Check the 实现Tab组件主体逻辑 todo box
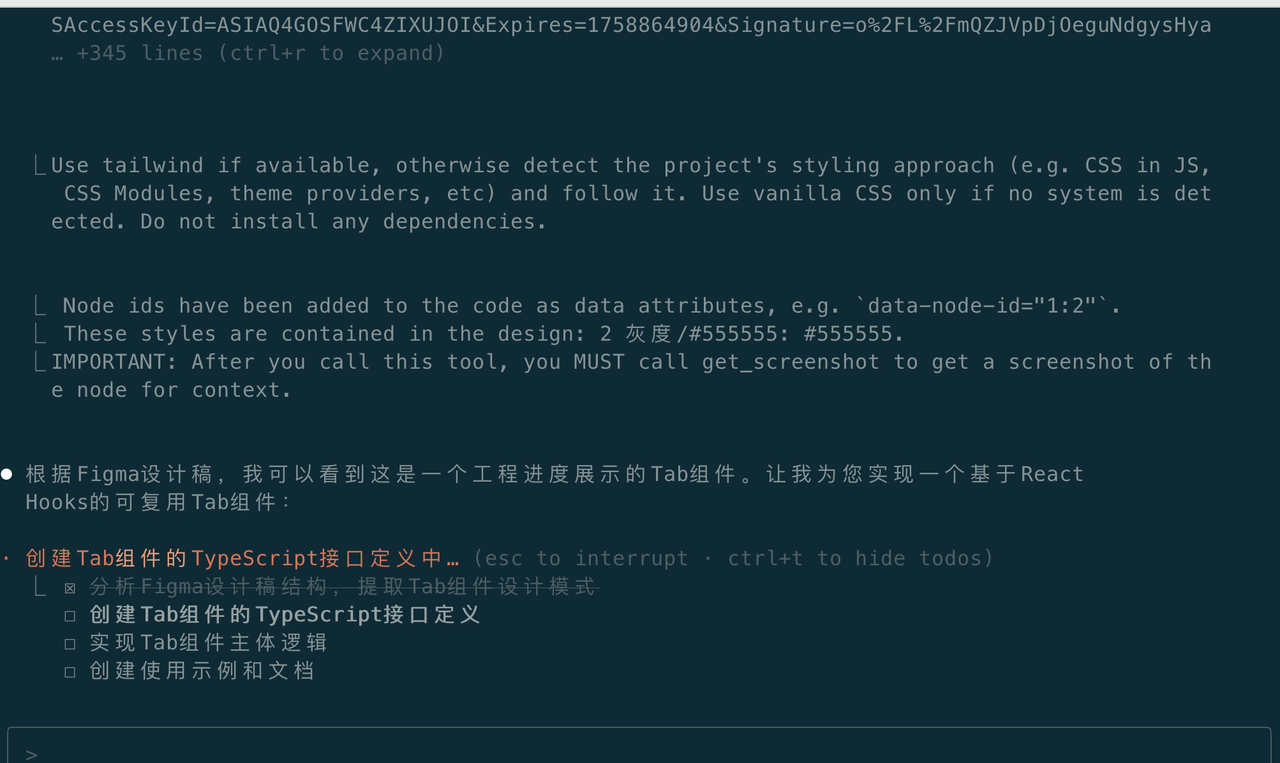1280x763 pixels. point(70,644)
